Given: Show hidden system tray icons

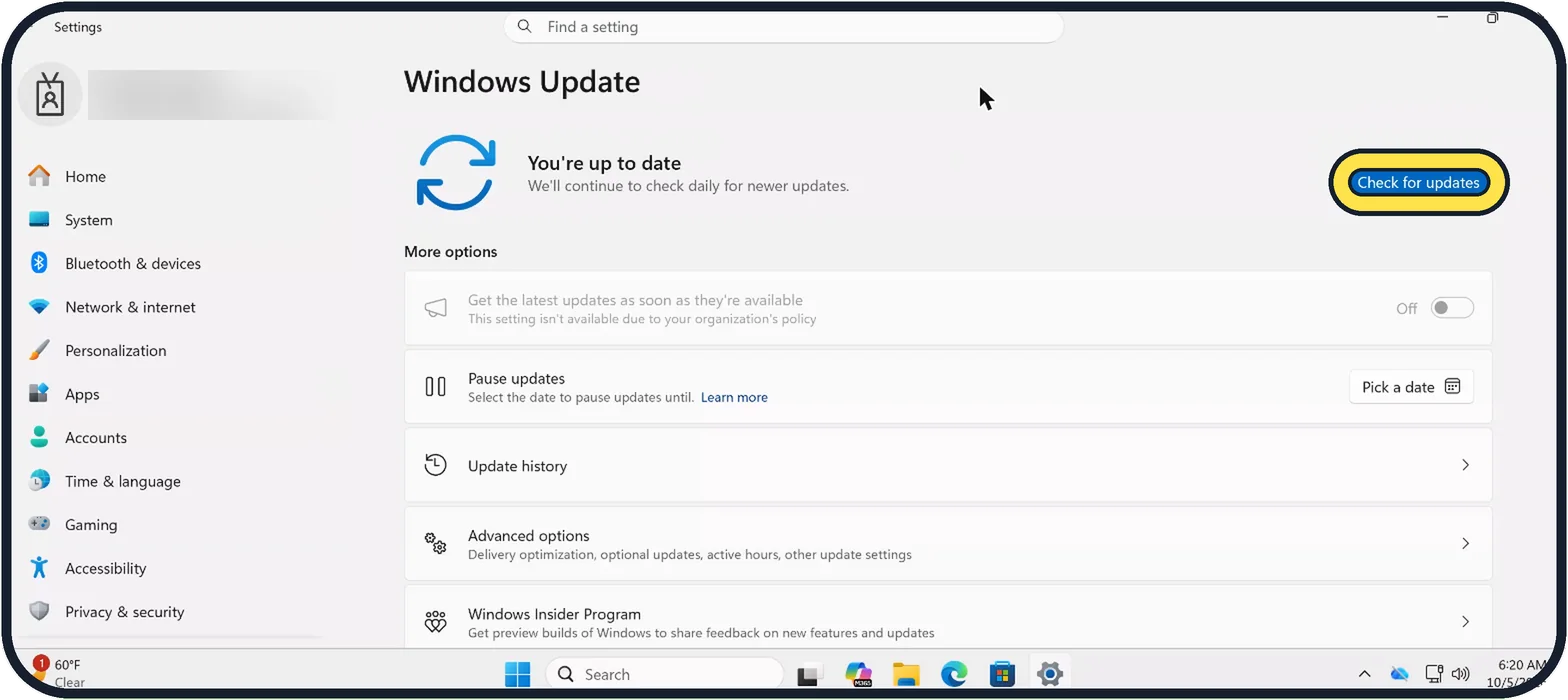Looking at the screenshot, I should coord(1364,674).
